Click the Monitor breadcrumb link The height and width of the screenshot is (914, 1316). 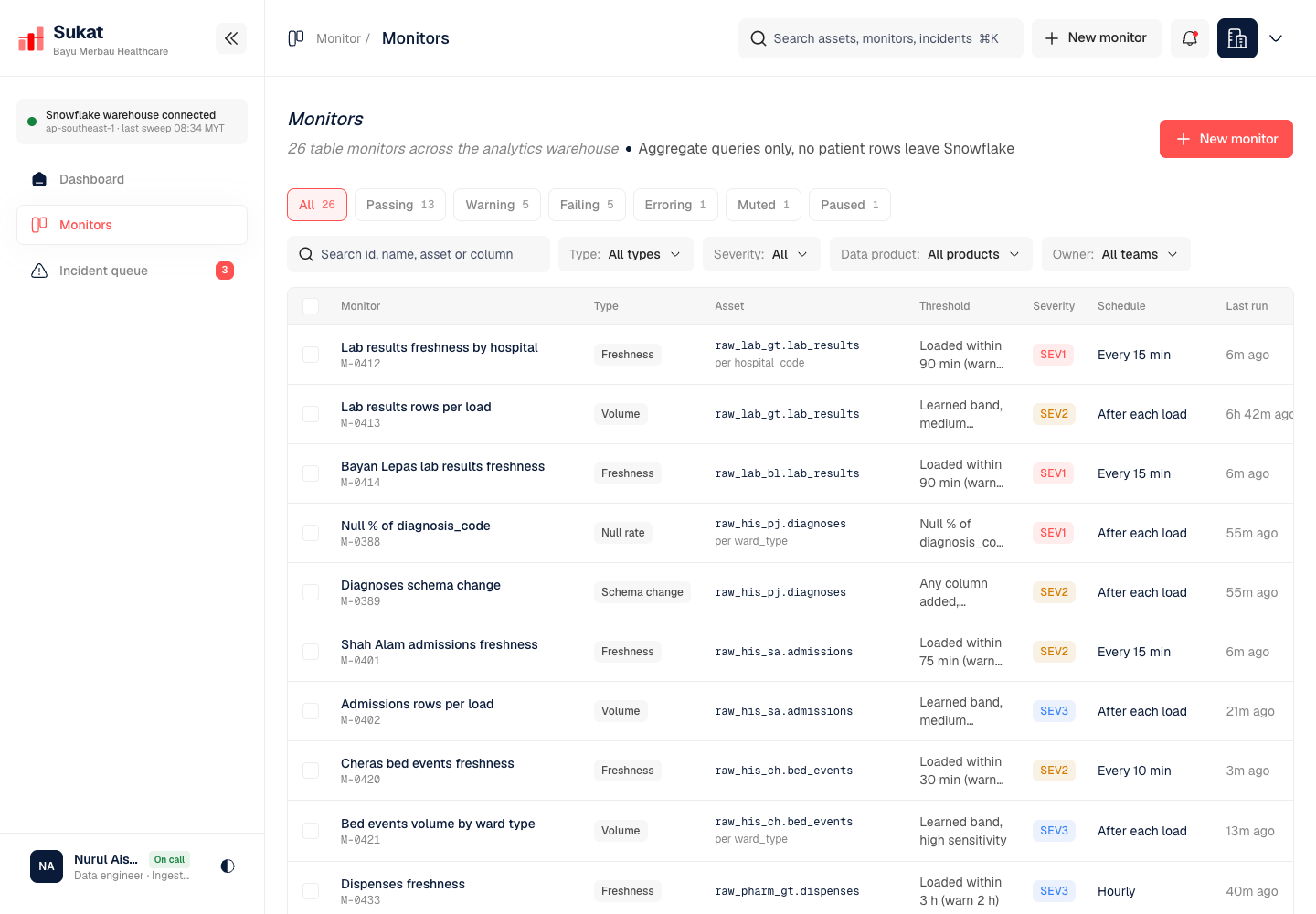(338, 38)
